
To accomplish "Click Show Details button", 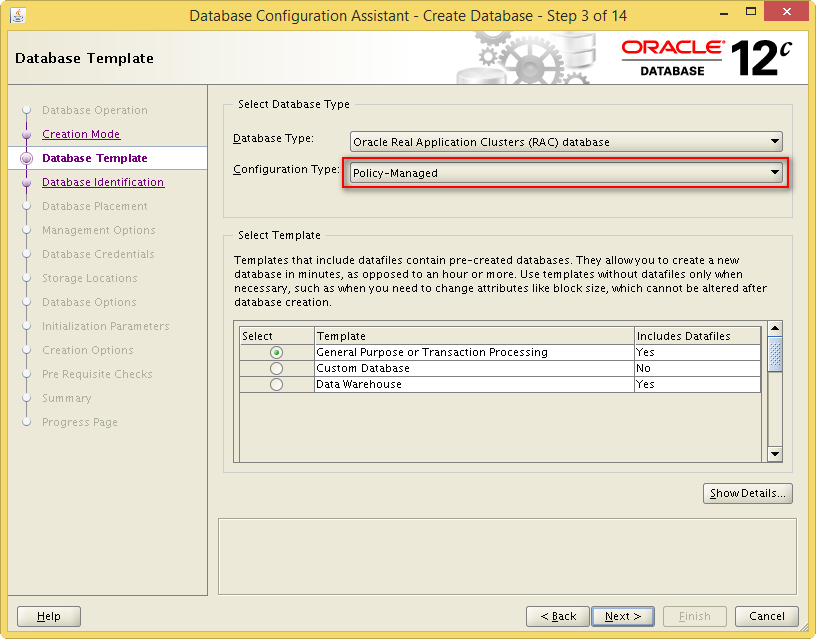I will coord(748,493).
